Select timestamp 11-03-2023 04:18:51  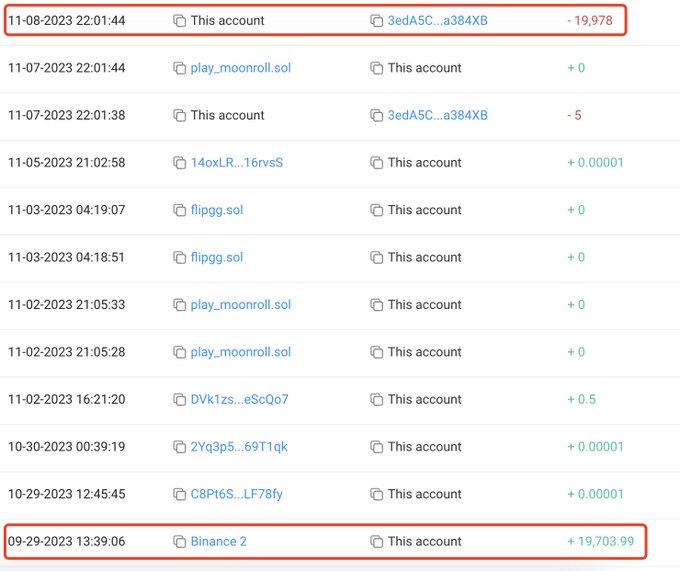coord(66,258)
